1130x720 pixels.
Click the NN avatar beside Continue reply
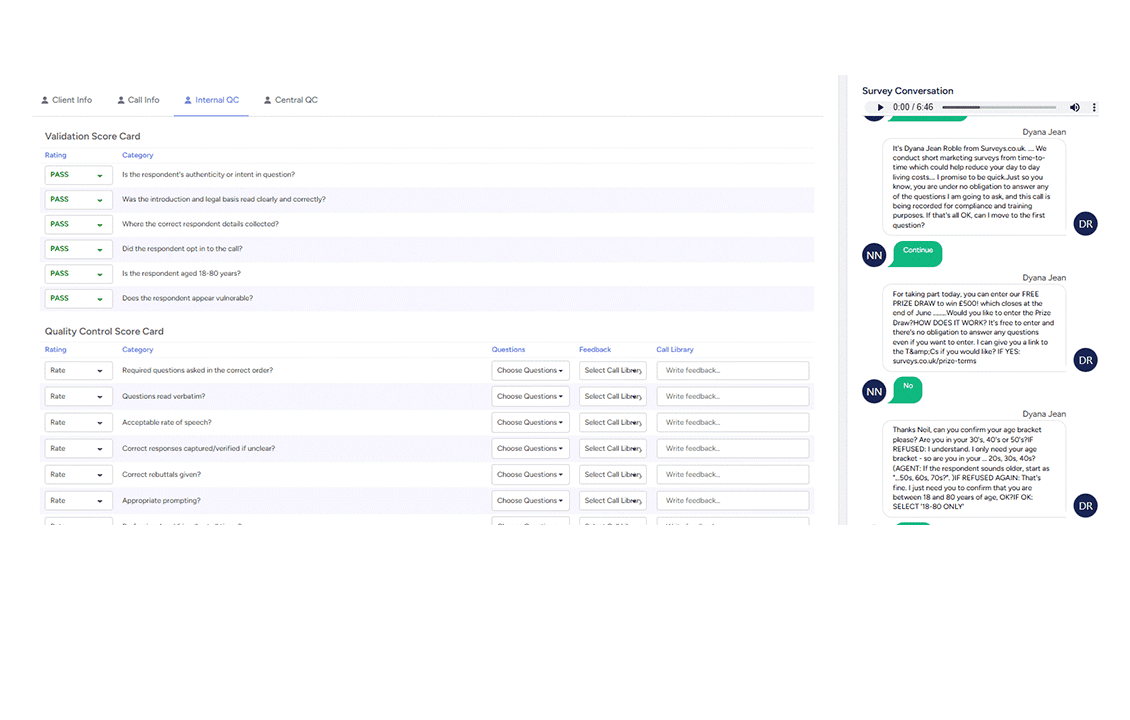click(874, 256)
